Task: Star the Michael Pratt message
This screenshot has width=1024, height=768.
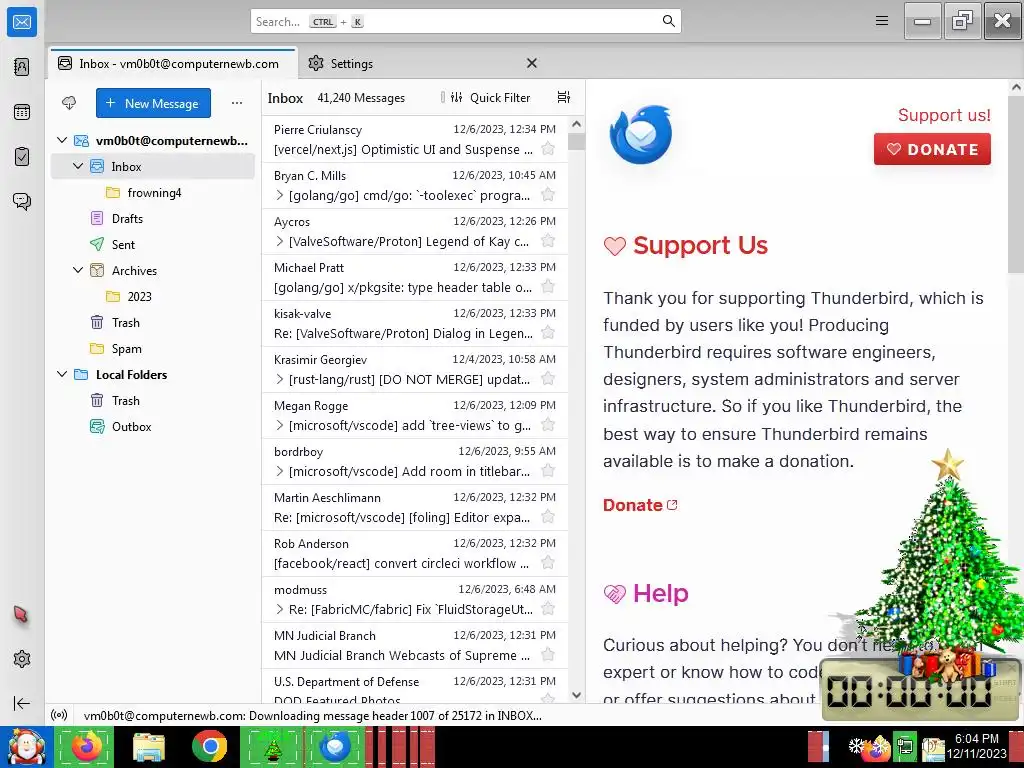Action: coord(548,287)
